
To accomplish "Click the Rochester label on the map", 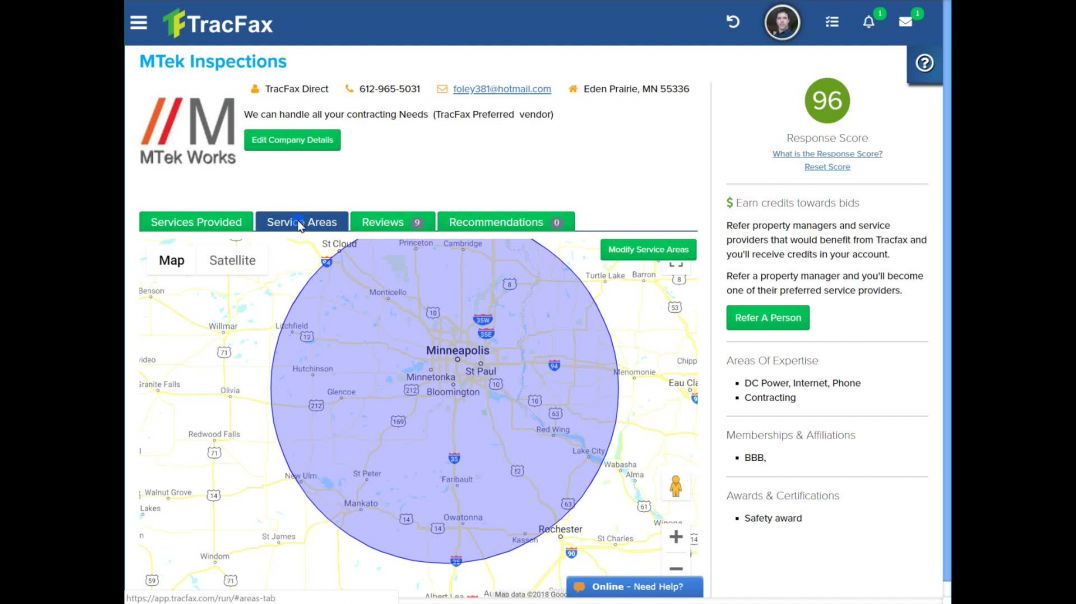I will (x=560, y=529).
